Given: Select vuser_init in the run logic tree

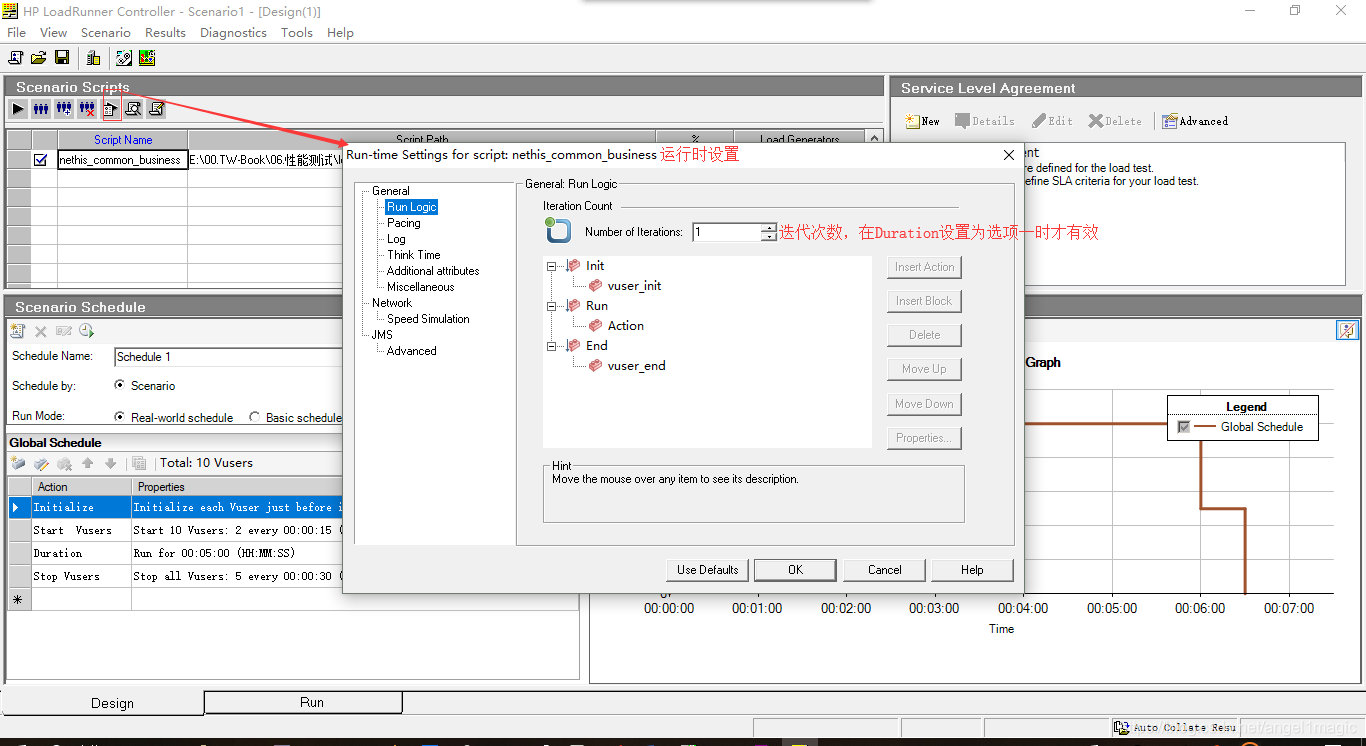Looking at the screenshot, I should 634,286.
